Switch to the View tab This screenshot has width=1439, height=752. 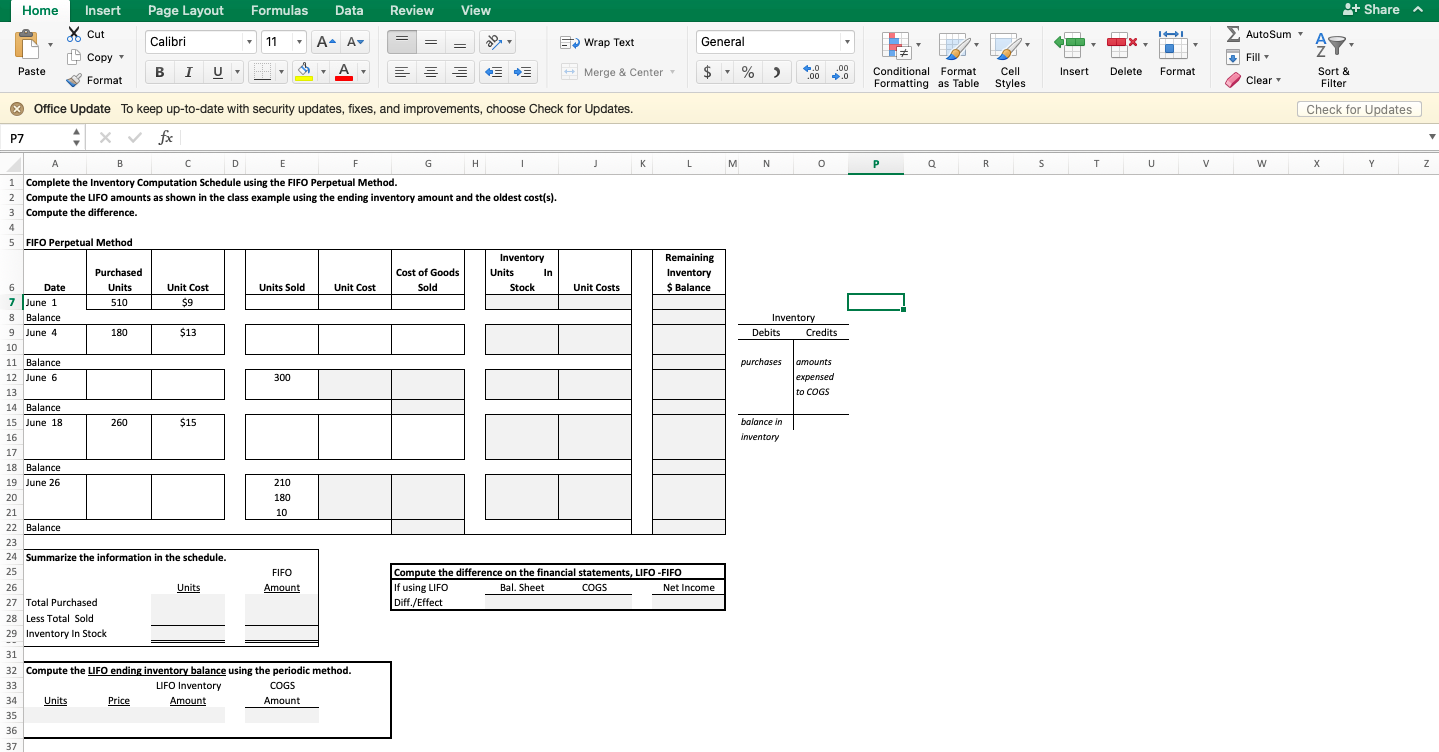(475, 10)
